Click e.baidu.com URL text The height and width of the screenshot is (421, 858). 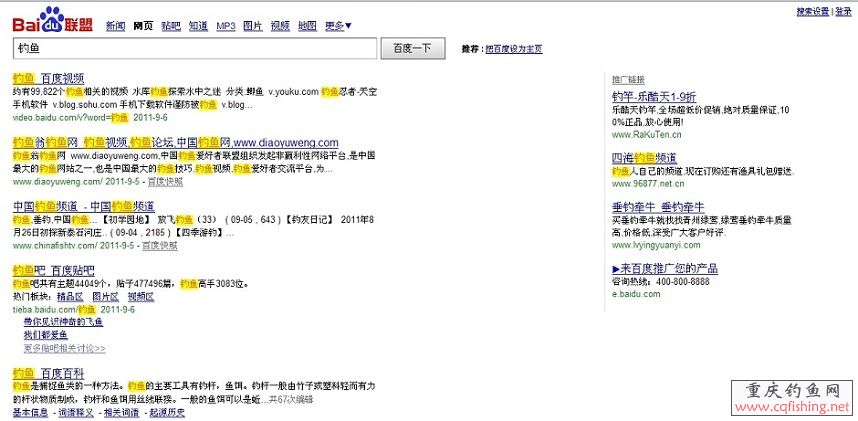coord(636,294)
